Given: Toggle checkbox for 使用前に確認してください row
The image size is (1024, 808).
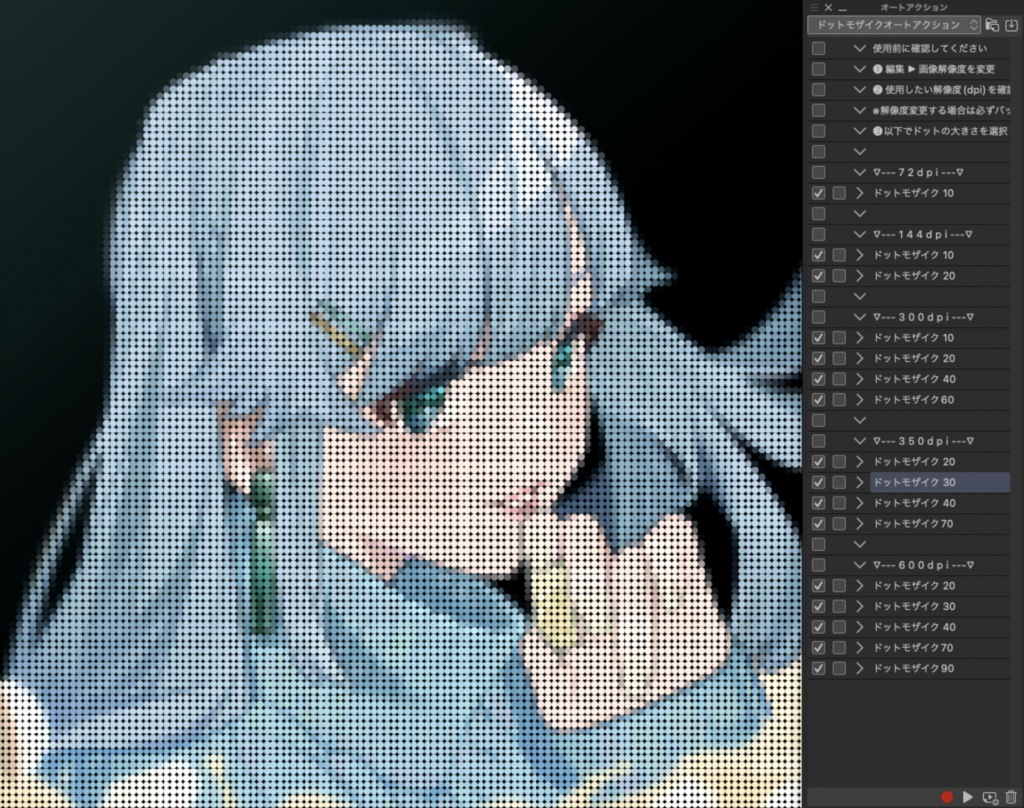Looking at the screenshot, I should pyautogui.click(x=818, y=48).
